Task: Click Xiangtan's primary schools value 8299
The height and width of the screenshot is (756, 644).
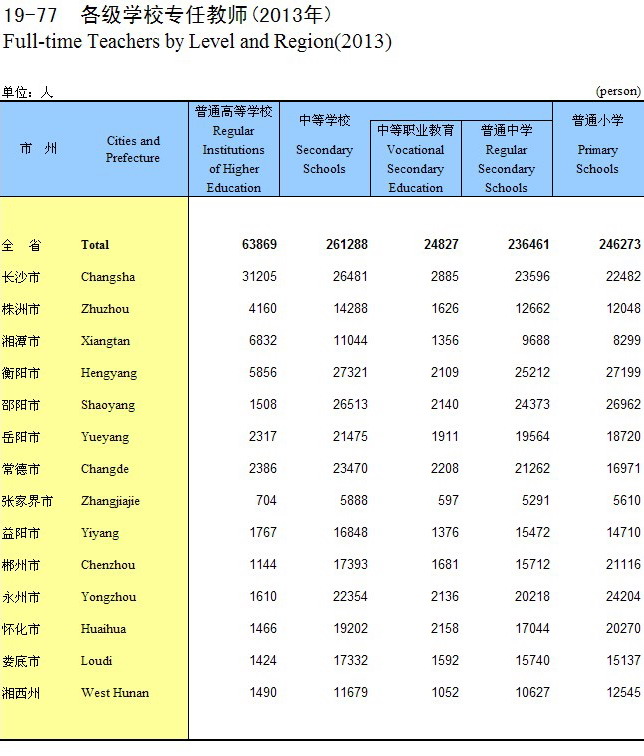Action: click(627, 340)
